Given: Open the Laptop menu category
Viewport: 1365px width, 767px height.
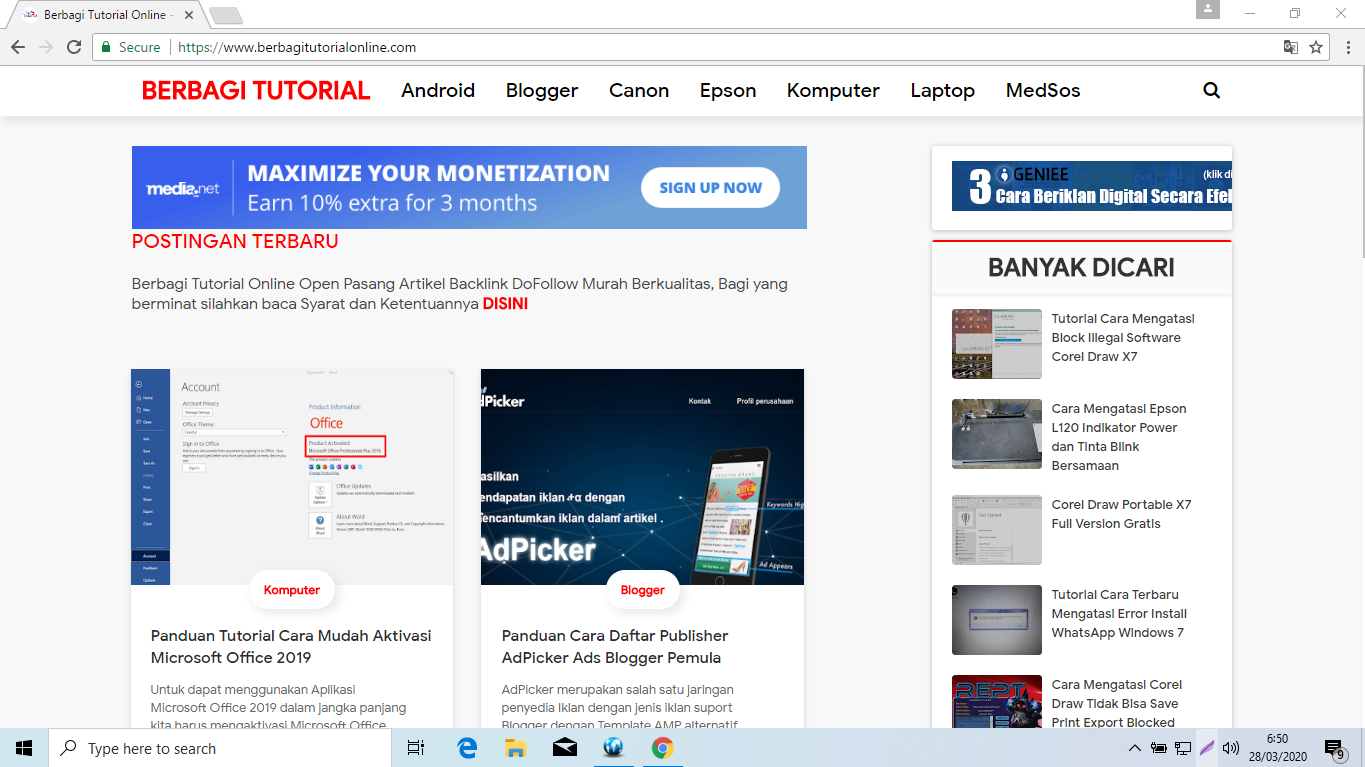Looking at the screenshot, I should tap(942, 90).
